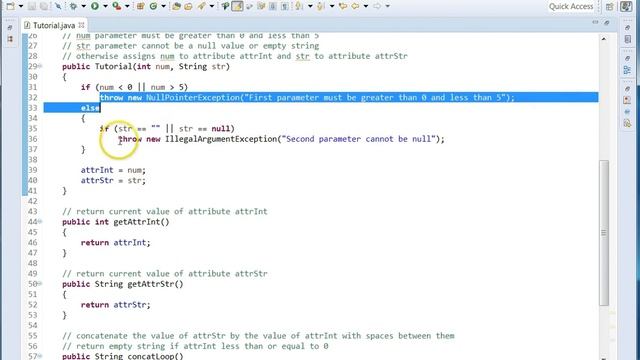640x360 pixels.
Task: Click the vertical scrollbar thumb
Action: [x=604, y=233]
